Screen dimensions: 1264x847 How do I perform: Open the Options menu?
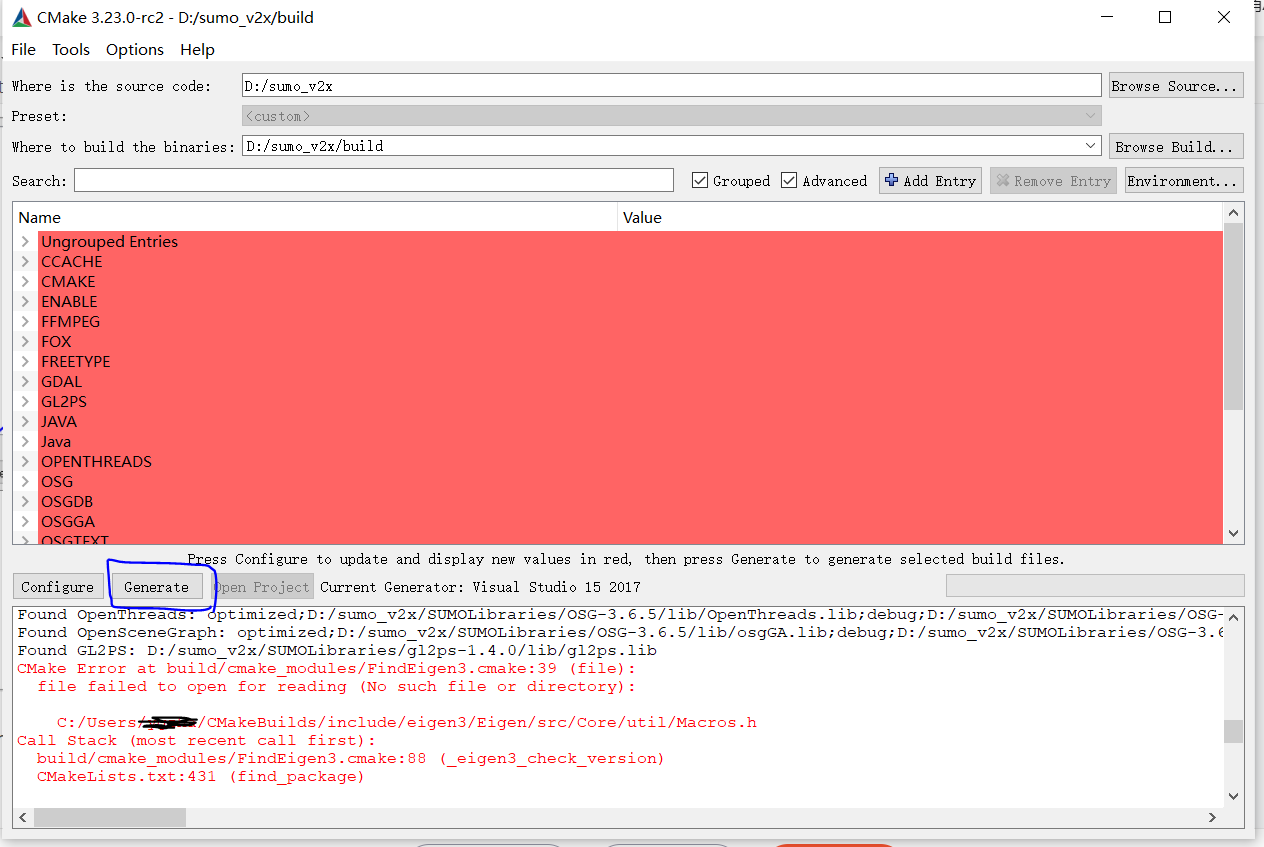135,50
